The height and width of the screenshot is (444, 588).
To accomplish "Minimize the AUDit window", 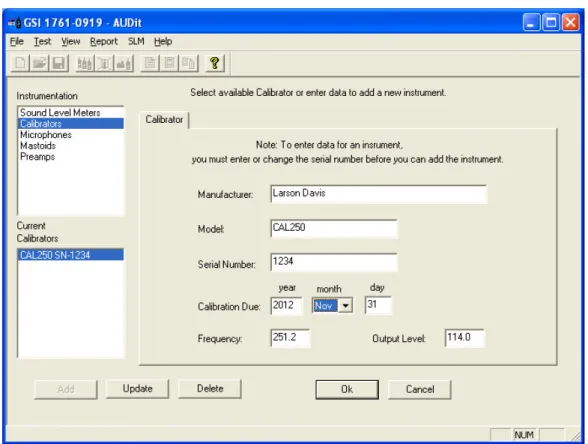I will click(x=531, y=22).
